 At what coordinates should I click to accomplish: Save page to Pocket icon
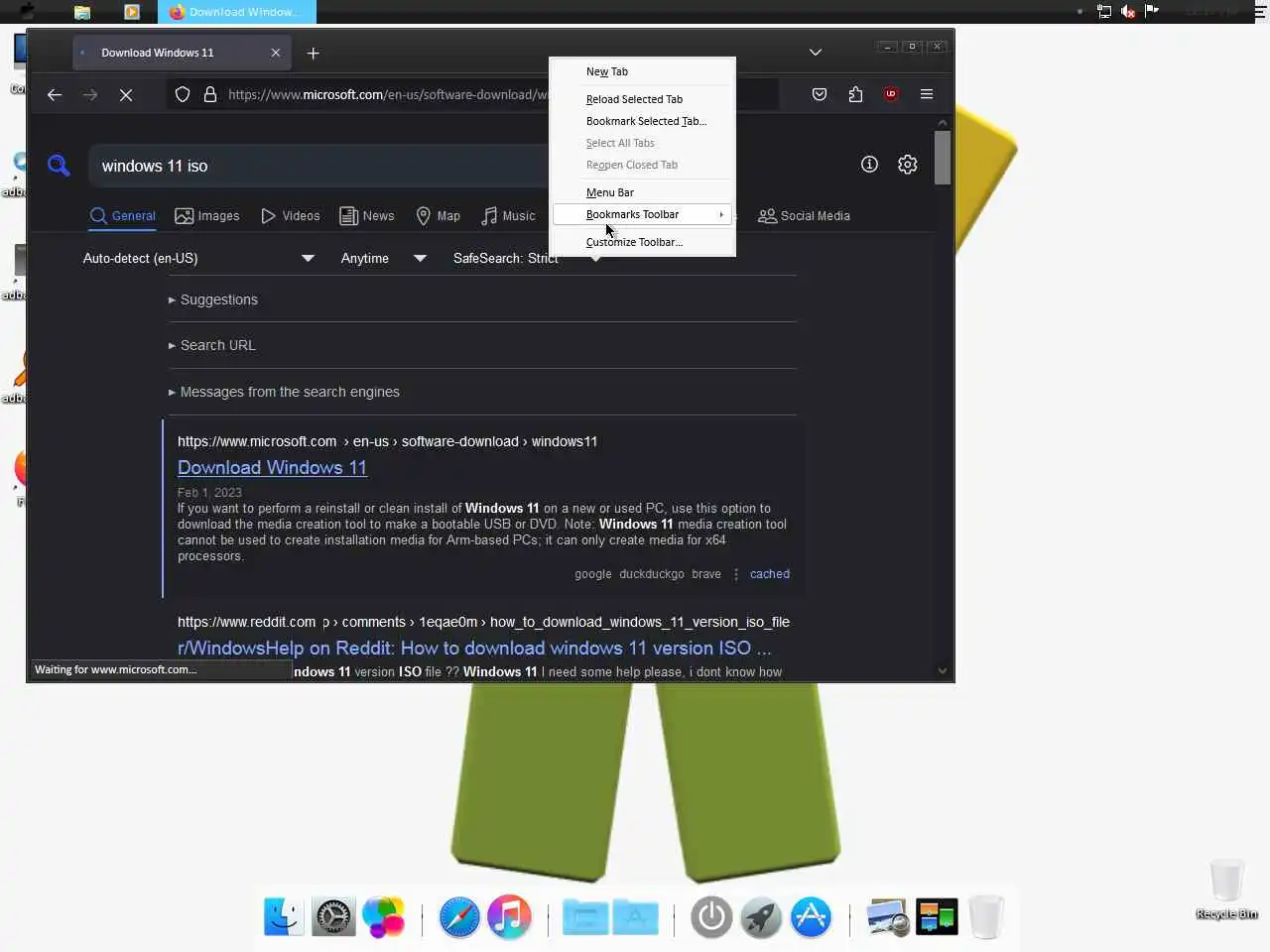tap(820, 94)
